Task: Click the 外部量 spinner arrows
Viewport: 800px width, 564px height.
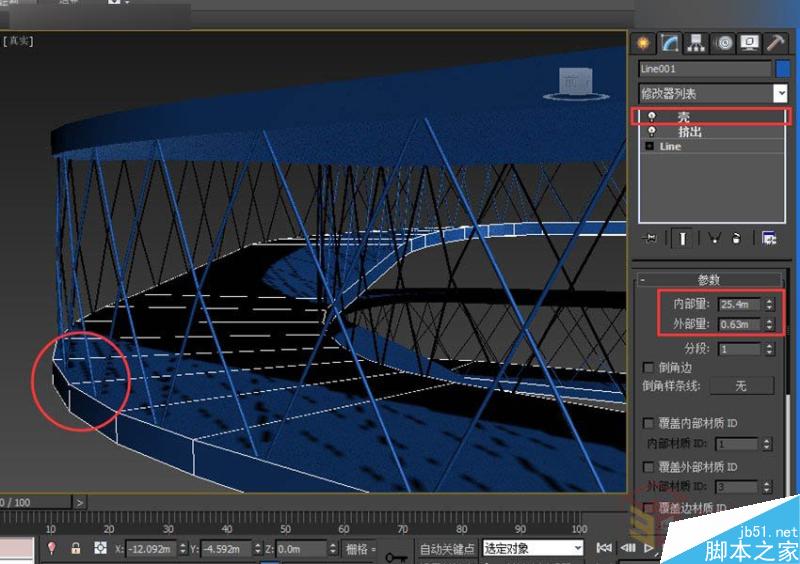Action: coord(769,324)
